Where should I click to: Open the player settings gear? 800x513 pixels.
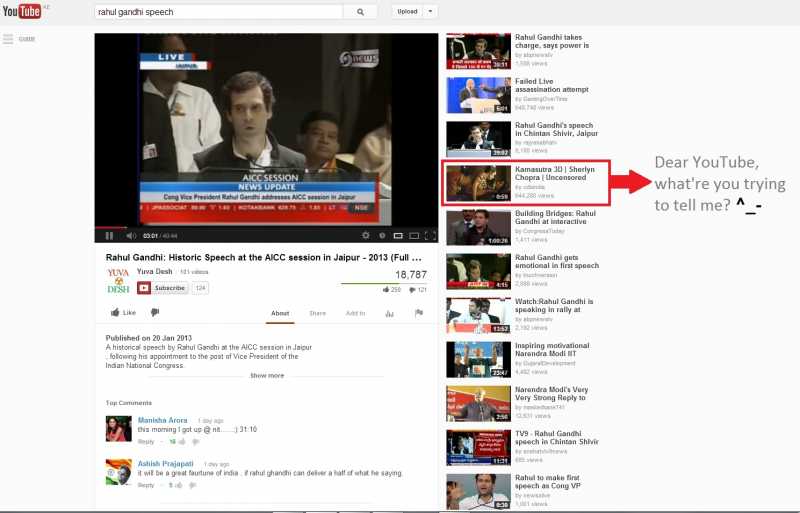(365, 235)
